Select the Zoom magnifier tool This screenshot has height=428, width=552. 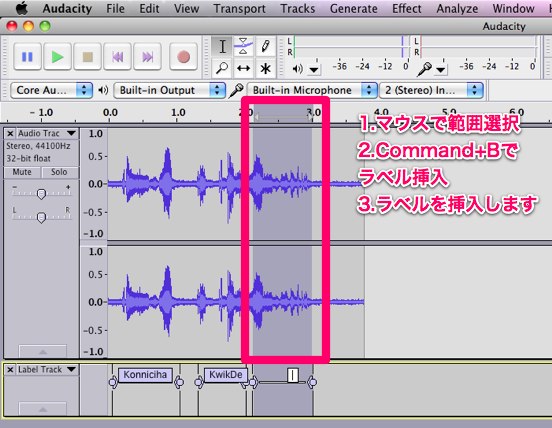coord(222,68)
